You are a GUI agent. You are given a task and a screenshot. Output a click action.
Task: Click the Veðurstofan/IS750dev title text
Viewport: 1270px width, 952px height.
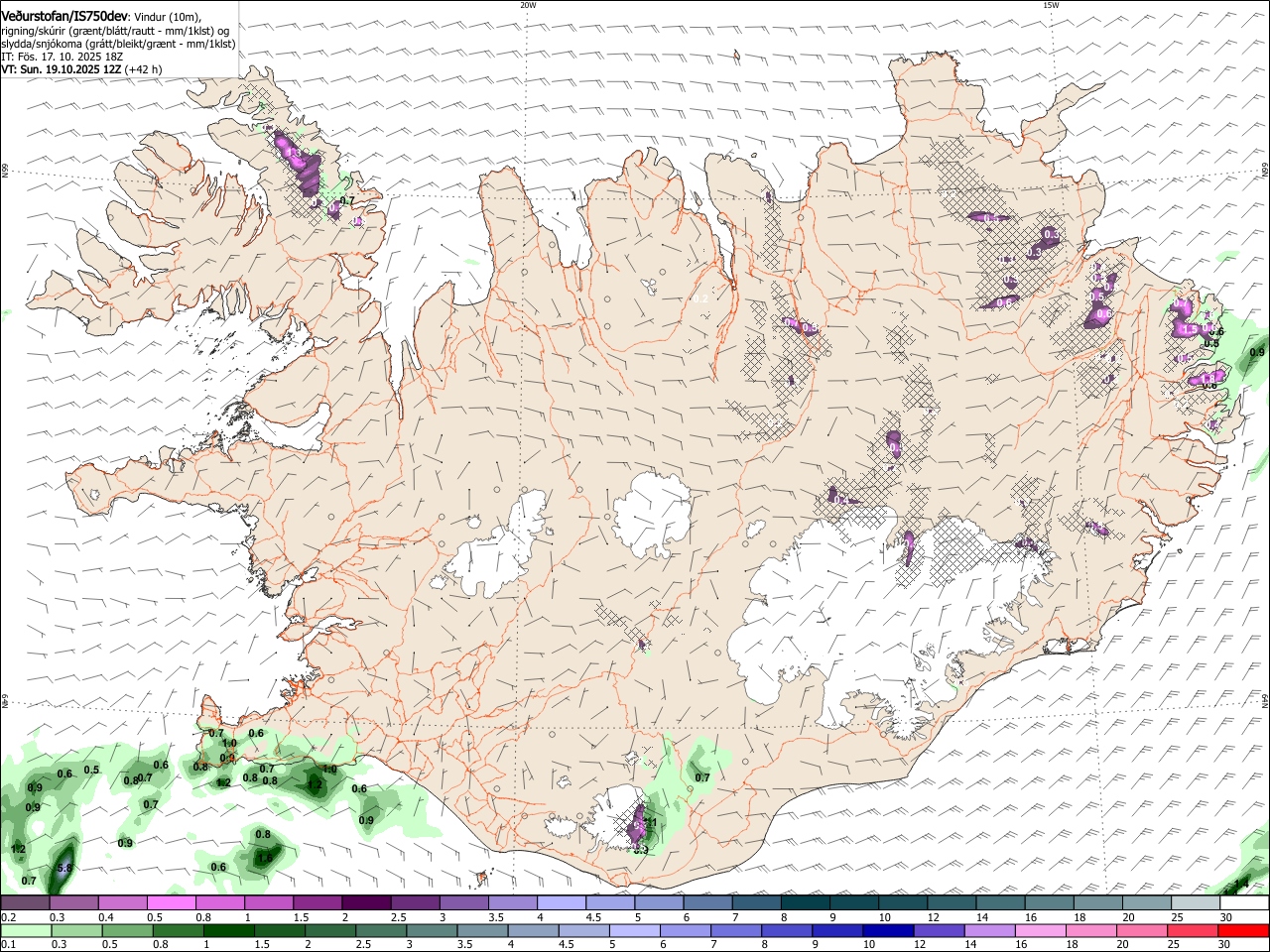coord(64,16)
